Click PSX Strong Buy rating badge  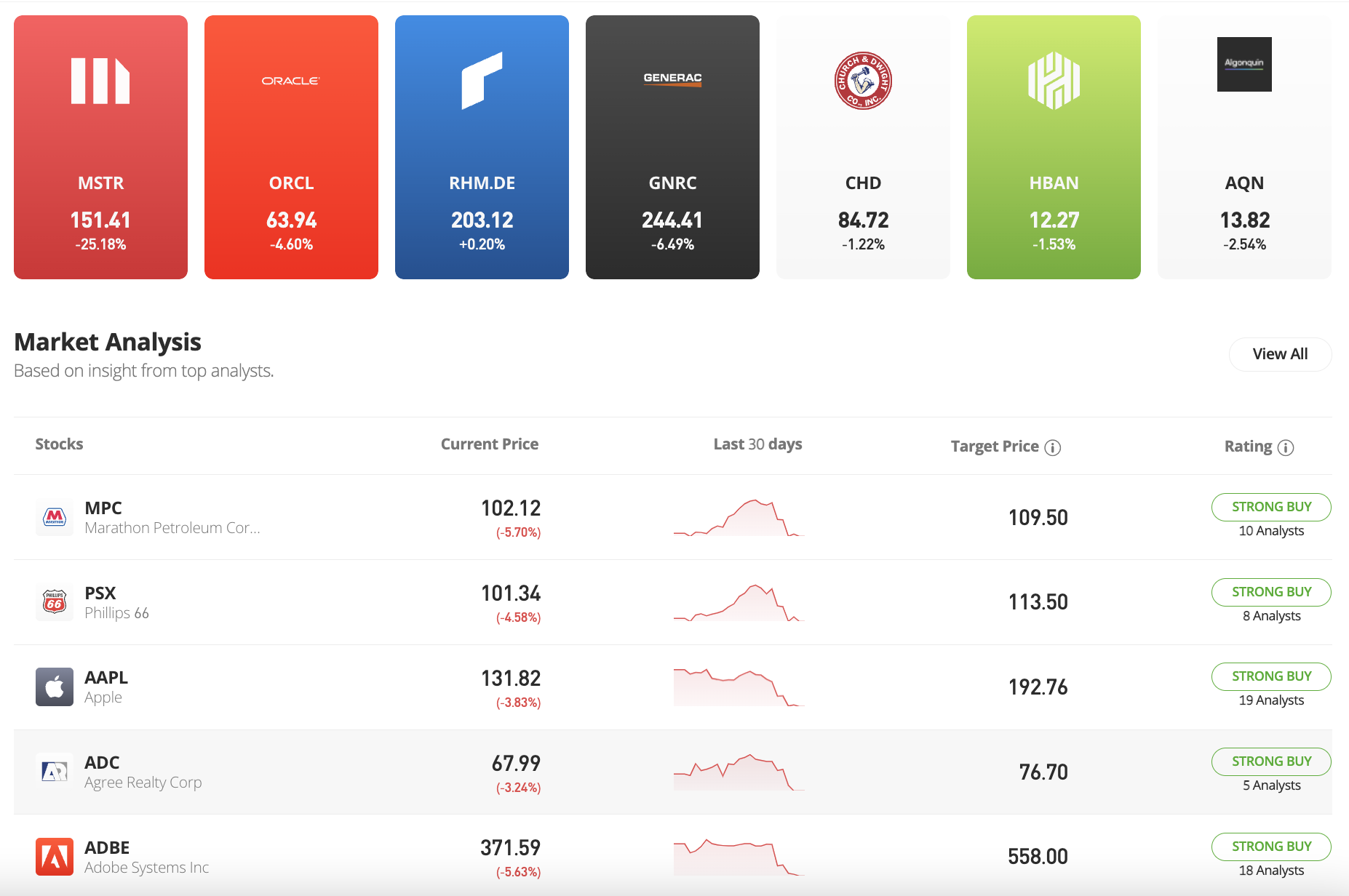(x=1271, y=592)
